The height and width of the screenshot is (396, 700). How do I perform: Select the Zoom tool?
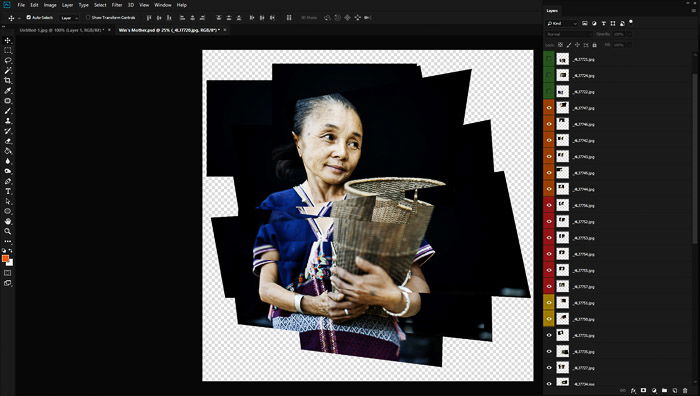[x=8, y=231]
